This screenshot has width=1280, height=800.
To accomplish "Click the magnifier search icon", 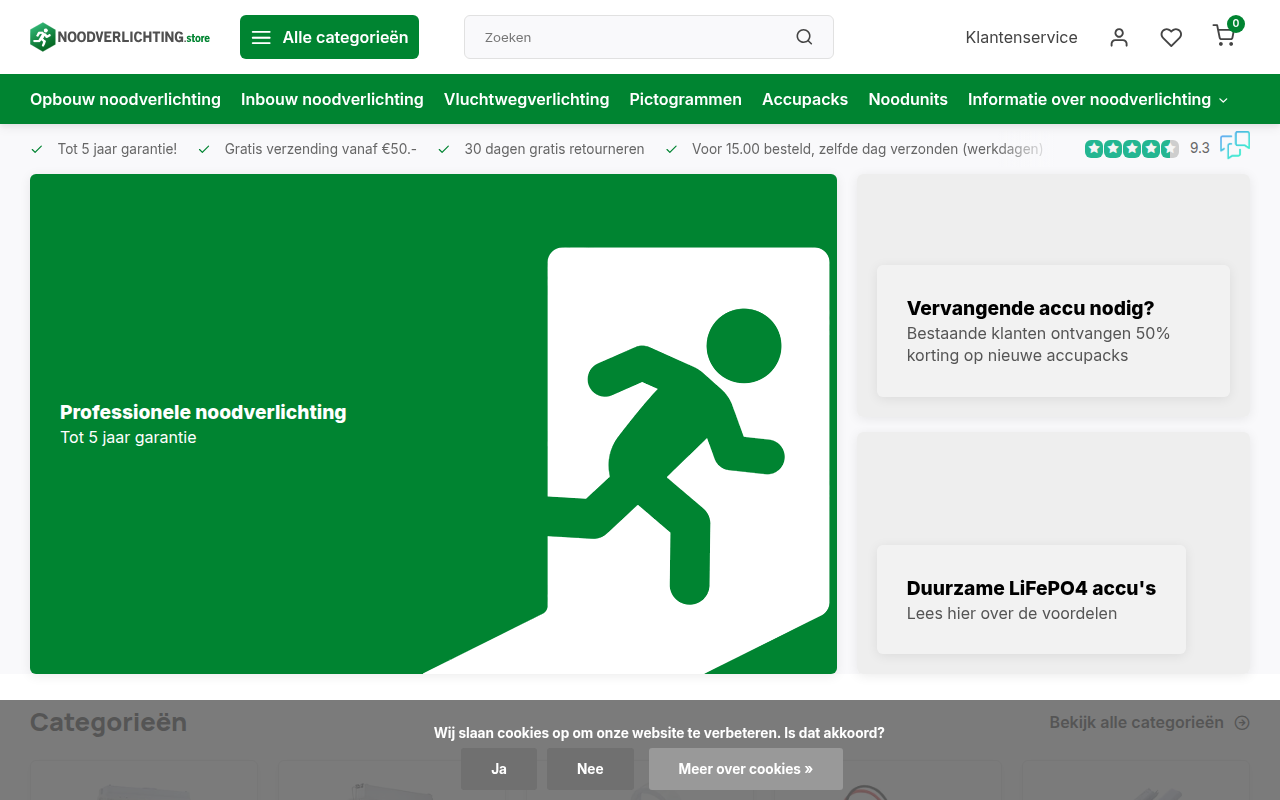I will point(804,37).
